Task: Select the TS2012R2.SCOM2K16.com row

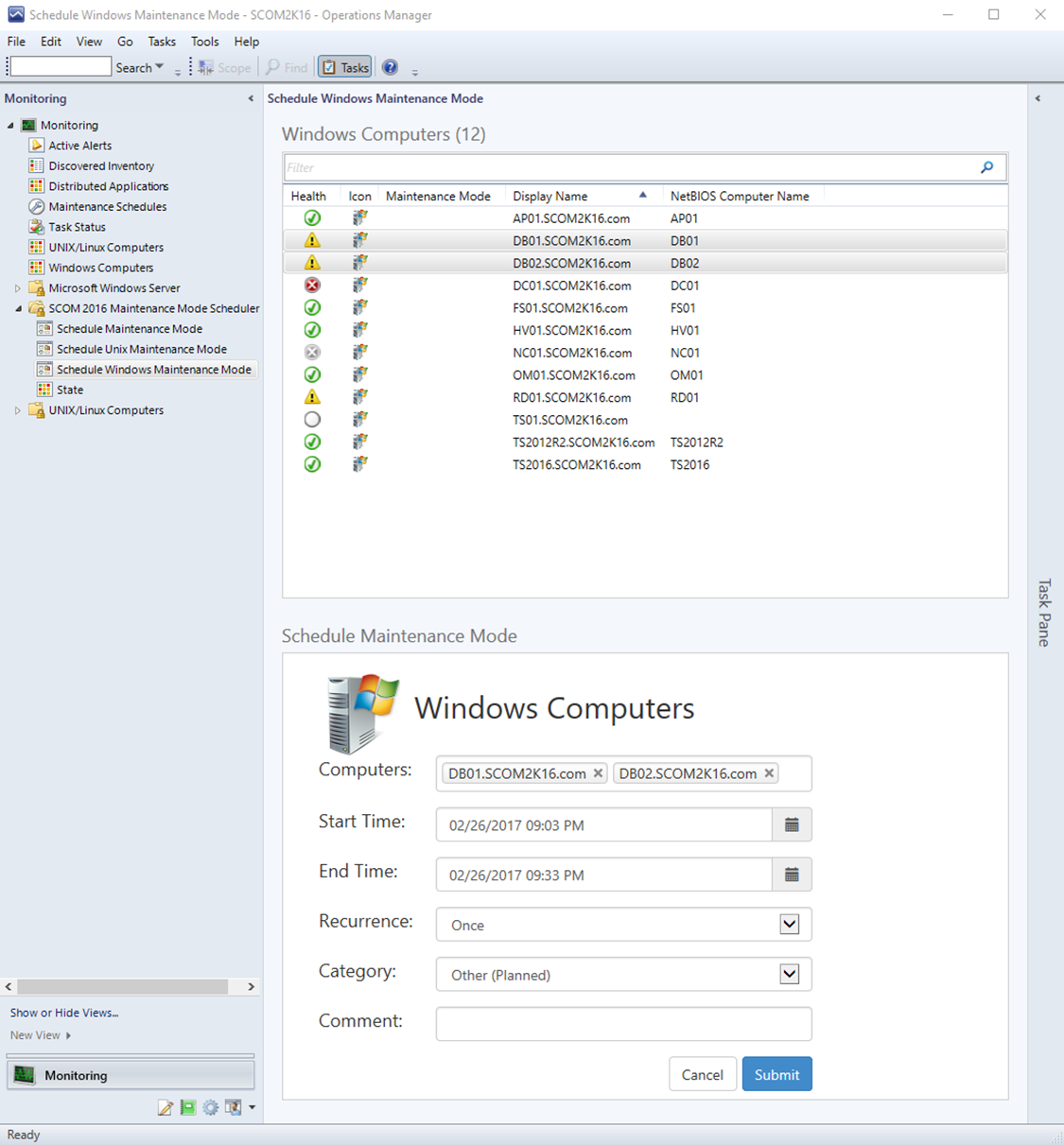Action: point(645,442)
